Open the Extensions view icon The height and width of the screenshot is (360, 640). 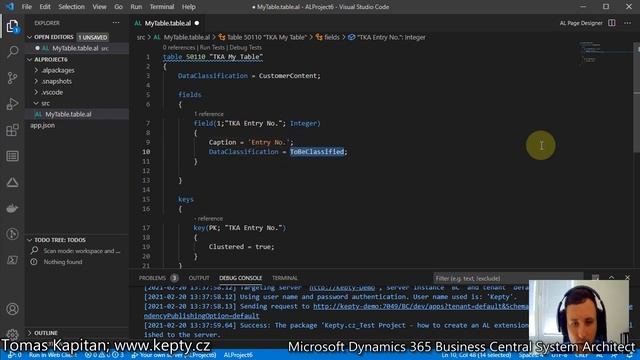(x=12, y=130)
